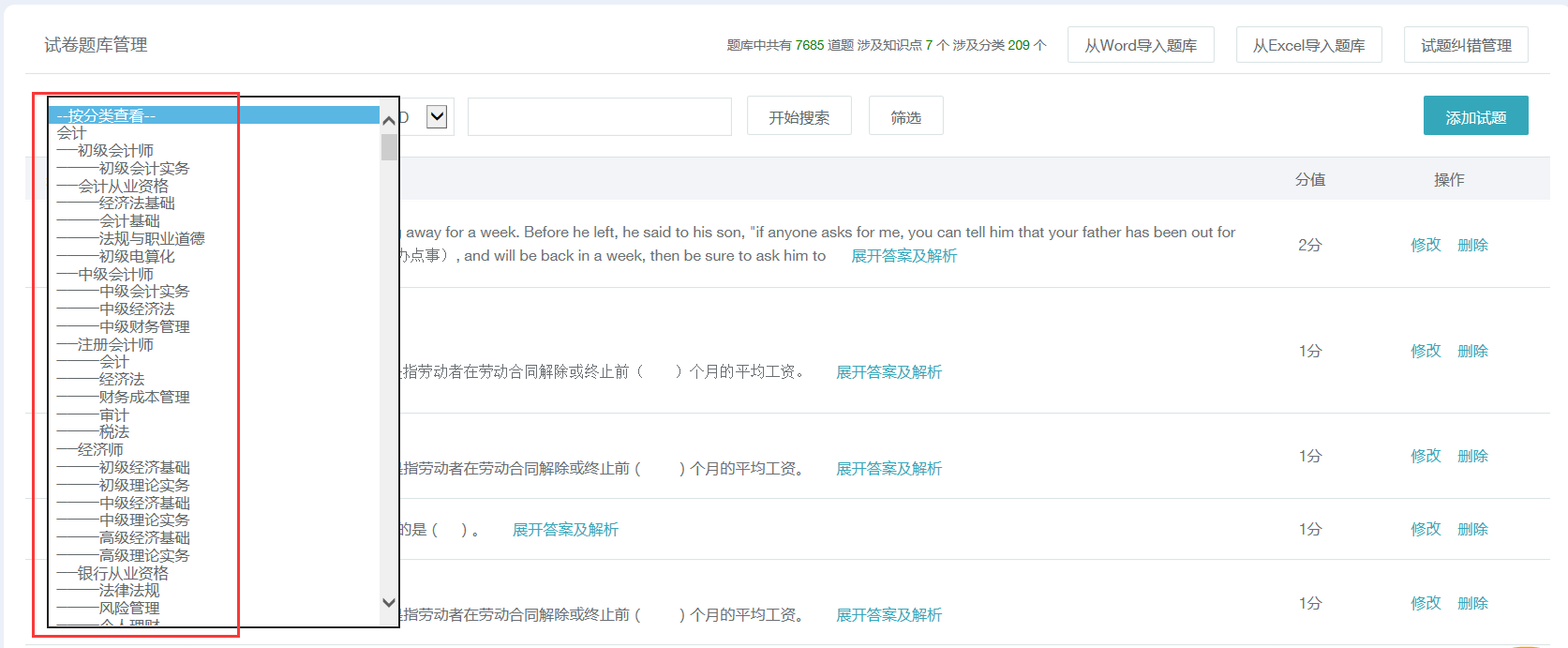Select the highlighted --按分类查看-- option
Screen dimensions: 1568x648
click(x=106, y=116)
